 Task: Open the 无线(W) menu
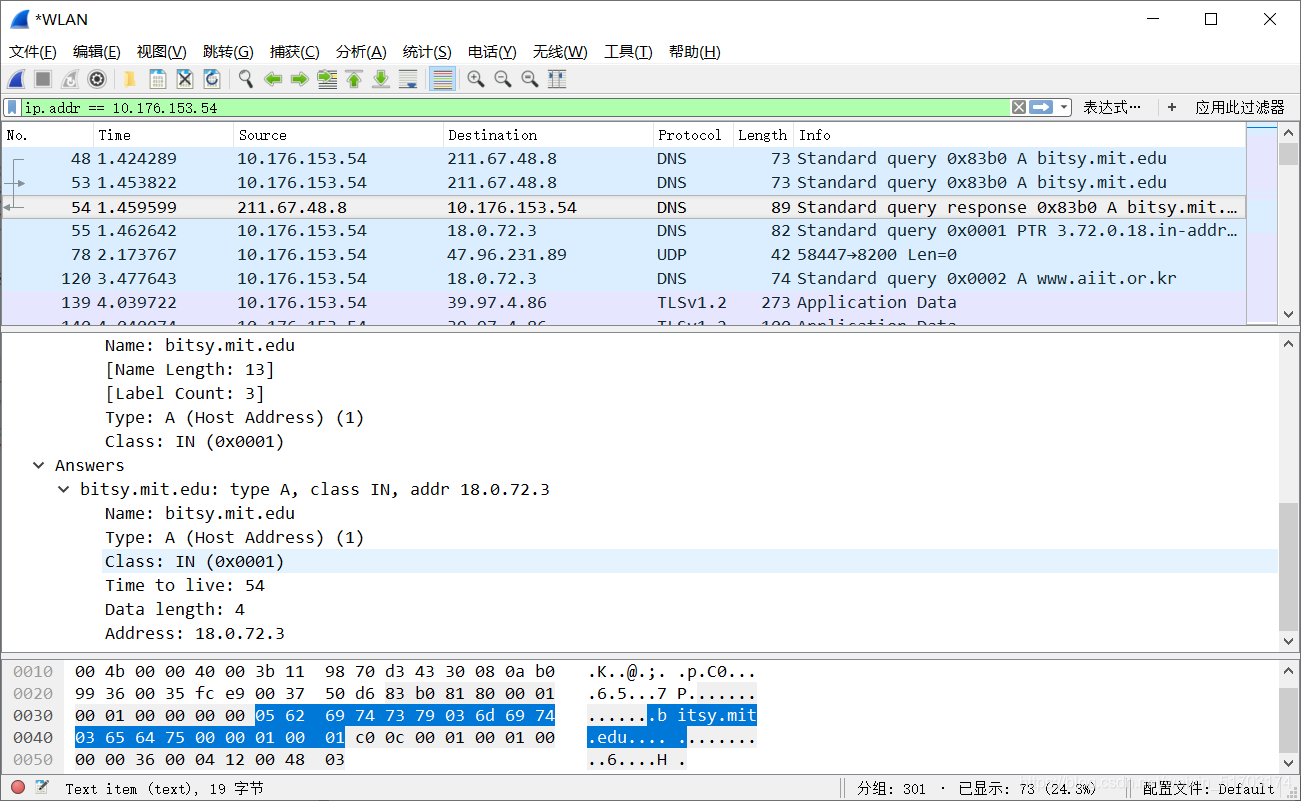pos(560,52)
